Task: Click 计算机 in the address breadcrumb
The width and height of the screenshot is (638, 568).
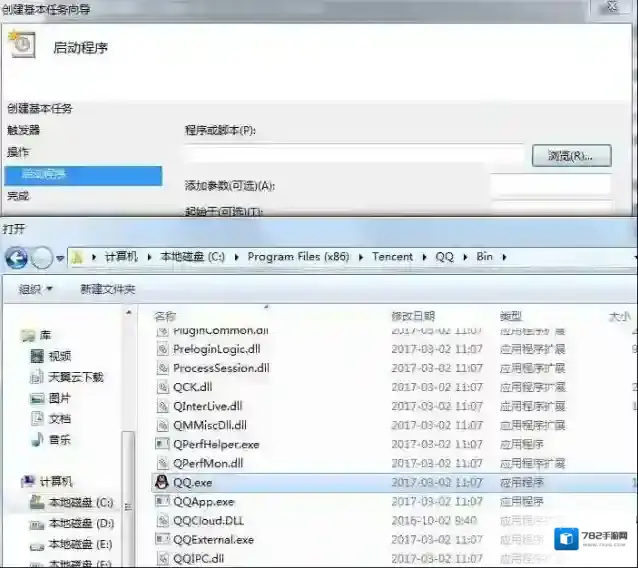Action: 124,257
